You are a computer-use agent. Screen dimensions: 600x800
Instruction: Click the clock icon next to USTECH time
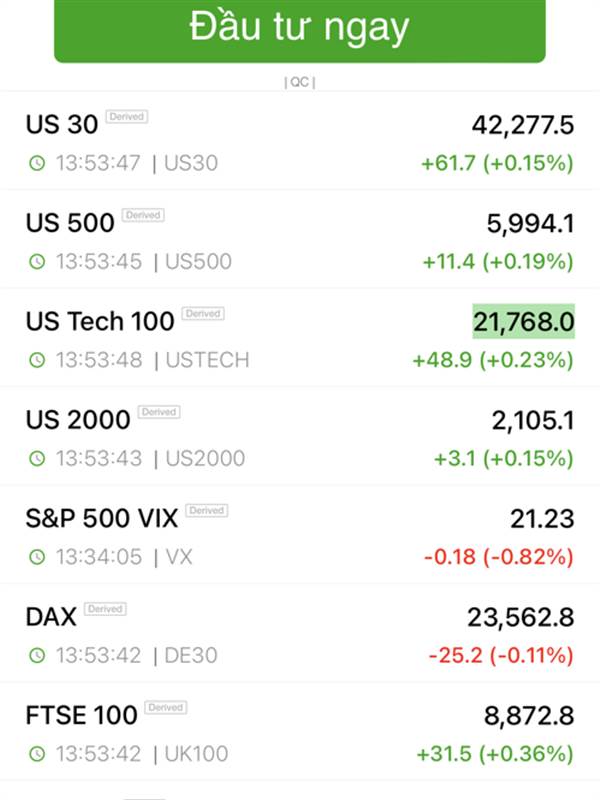[37, 360]
